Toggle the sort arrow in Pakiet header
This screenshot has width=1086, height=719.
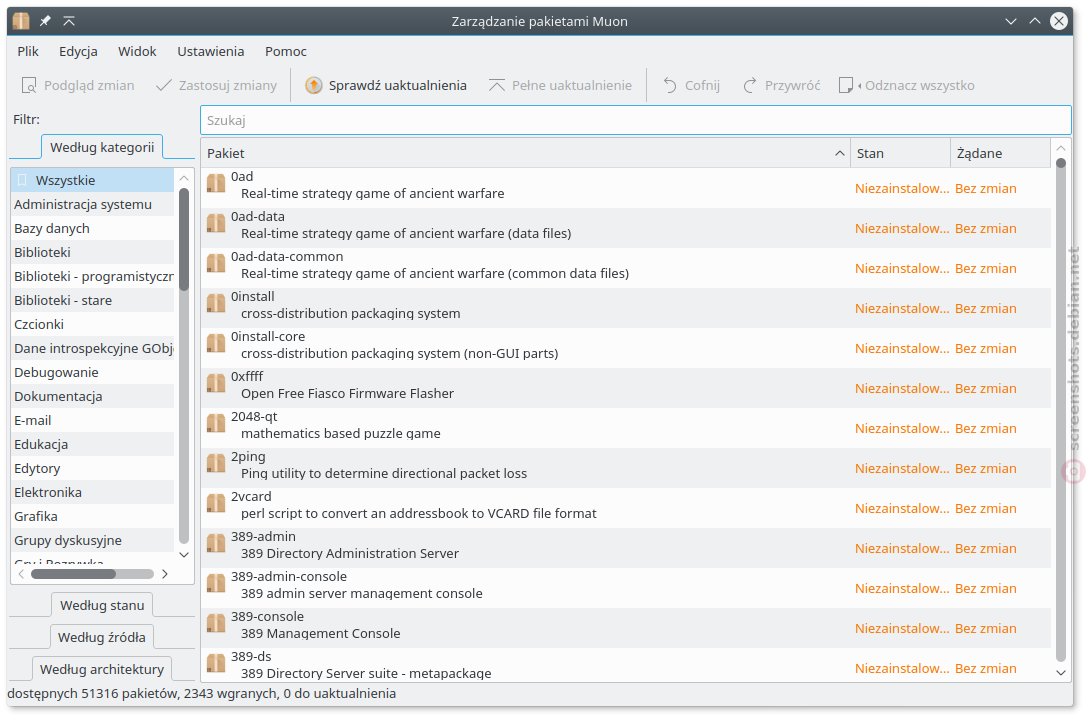[x=839, y=153]
